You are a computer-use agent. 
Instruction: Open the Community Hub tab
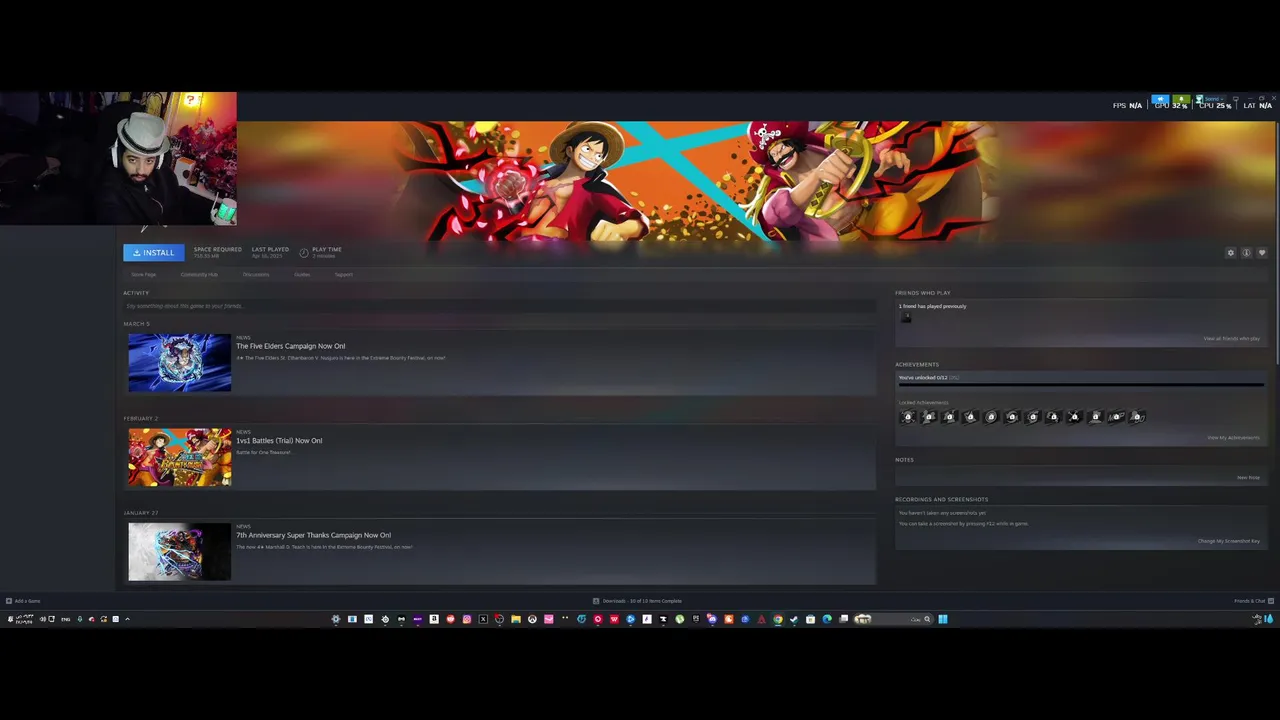[x=199, y=274]
